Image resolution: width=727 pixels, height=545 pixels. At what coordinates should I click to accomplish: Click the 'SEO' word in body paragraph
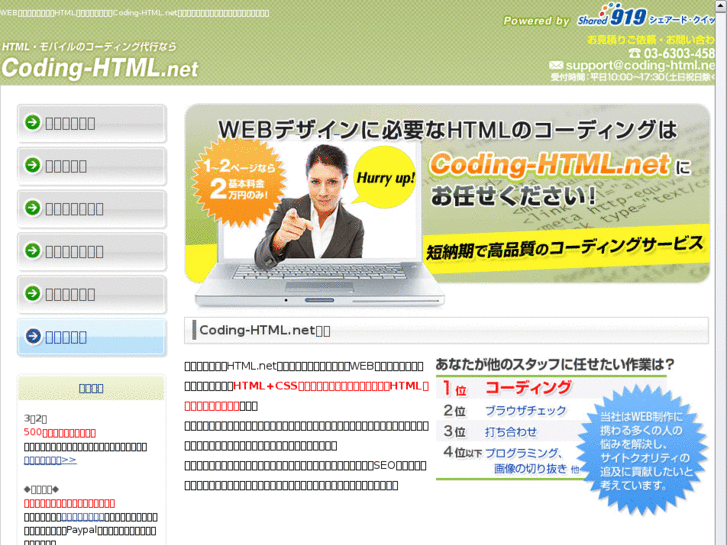pyautogui.click(x=384, y=465)
